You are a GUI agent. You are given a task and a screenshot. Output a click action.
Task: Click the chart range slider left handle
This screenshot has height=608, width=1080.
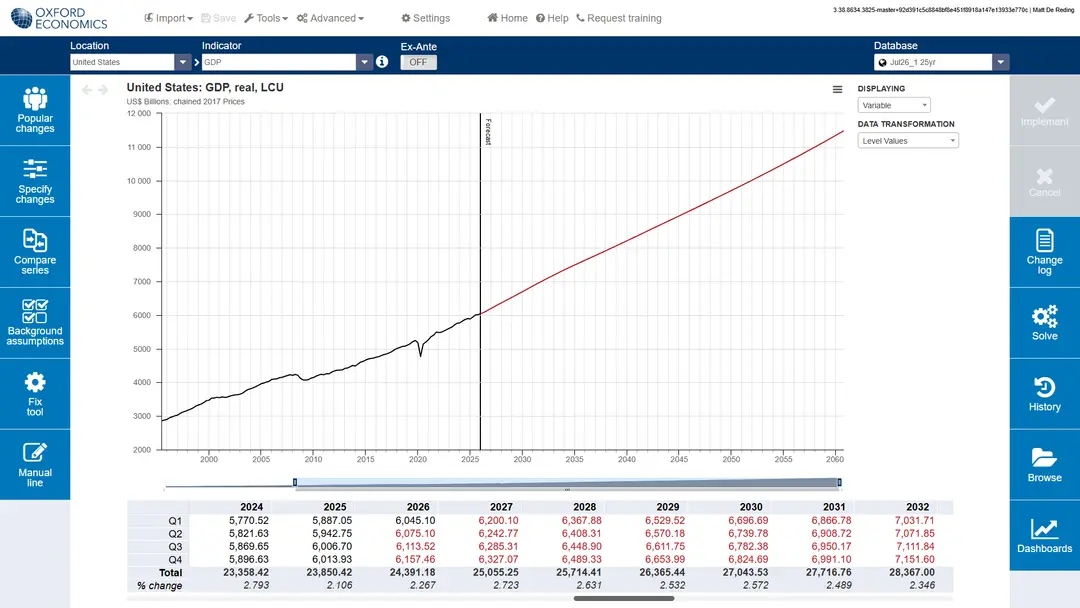click(x=295, y=482)
